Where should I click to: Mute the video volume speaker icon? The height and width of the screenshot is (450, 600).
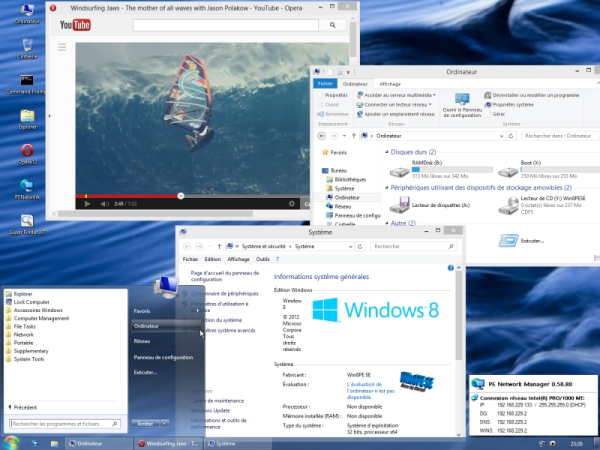(104, 204)
